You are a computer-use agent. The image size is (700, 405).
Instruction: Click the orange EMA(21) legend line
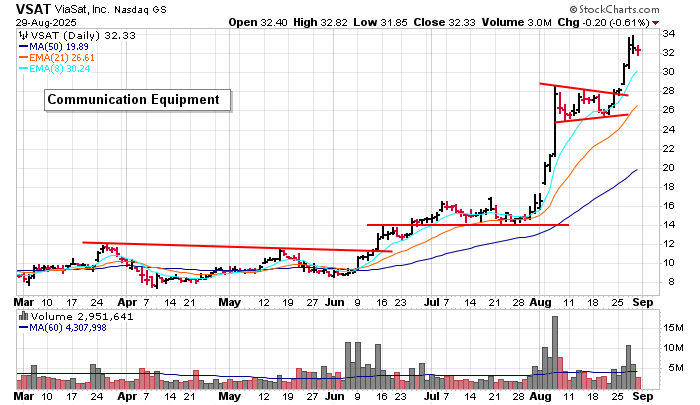(x=23, y=58)
